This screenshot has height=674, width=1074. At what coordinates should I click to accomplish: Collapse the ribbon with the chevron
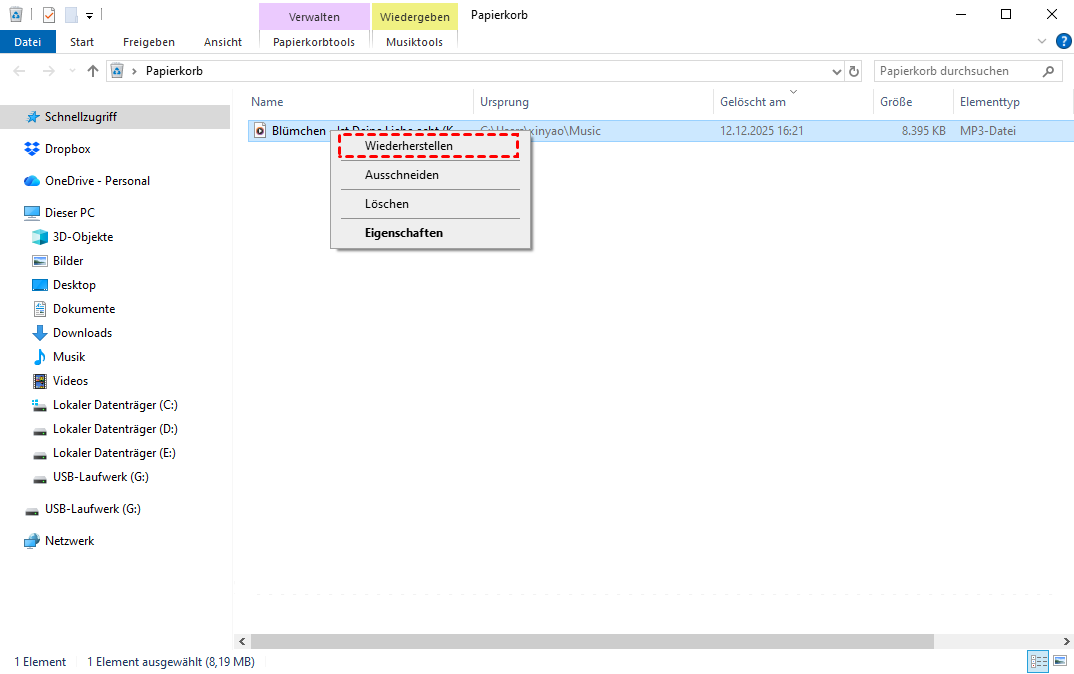pyautogui.click(x=1042, y=41)
